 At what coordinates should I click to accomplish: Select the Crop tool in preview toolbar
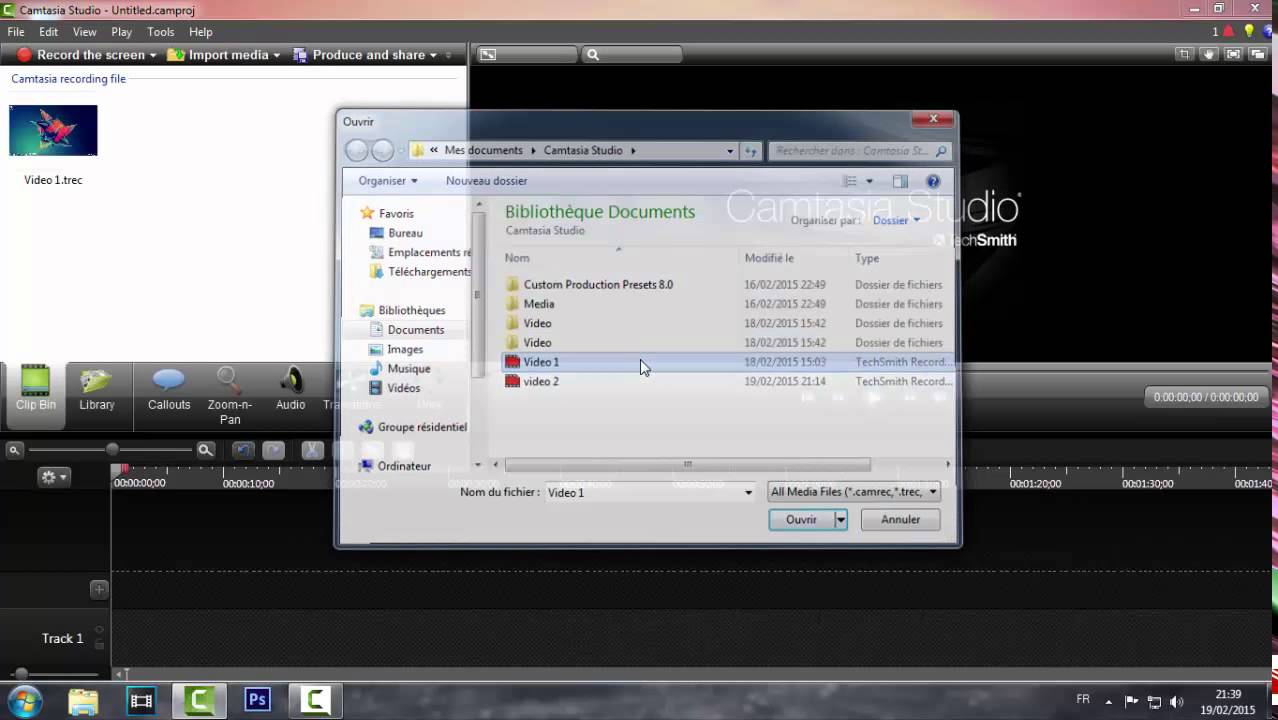pos(1184,55)
